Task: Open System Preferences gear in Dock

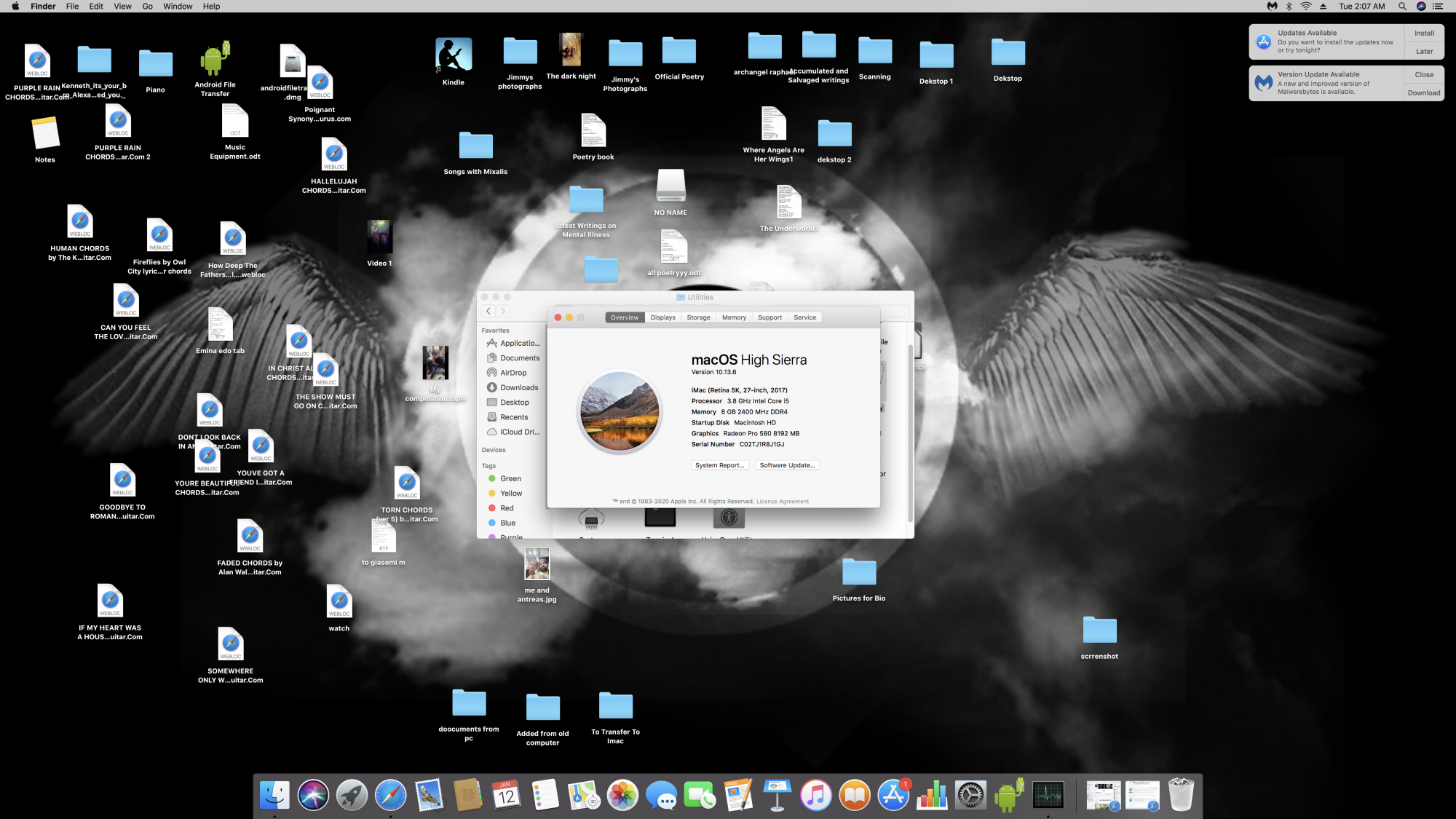Action: (x=970, y=795)
